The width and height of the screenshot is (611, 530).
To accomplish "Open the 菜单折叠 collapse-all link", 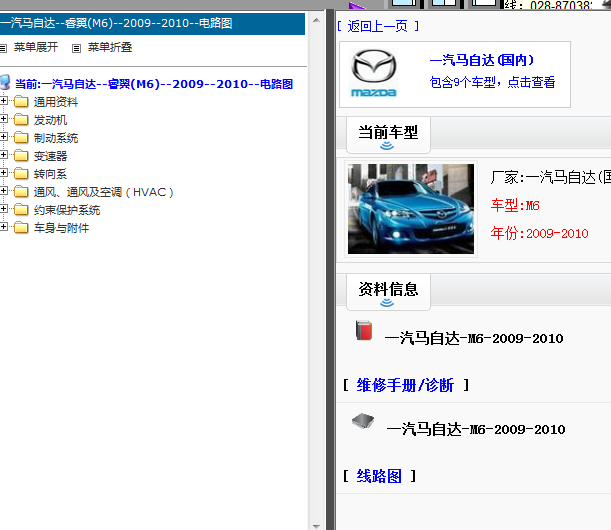I will 110,48.
